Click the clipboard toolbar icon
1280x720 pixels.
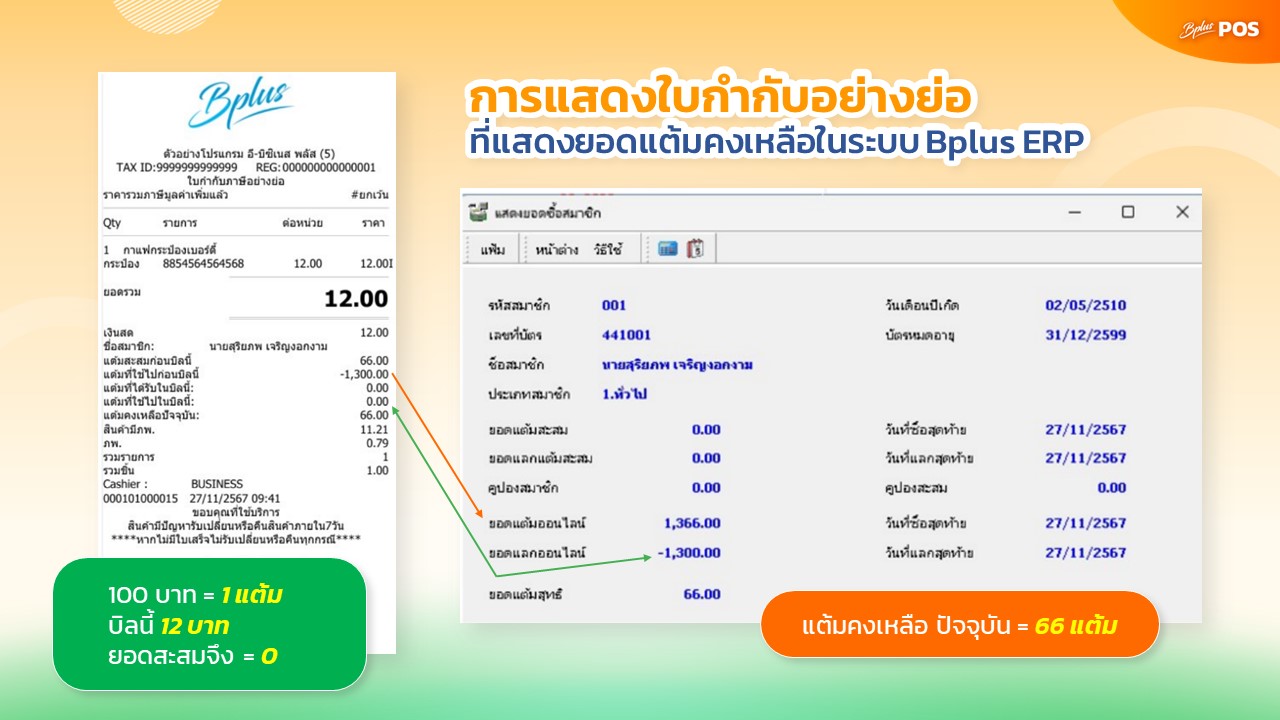[x=695, y=249]
